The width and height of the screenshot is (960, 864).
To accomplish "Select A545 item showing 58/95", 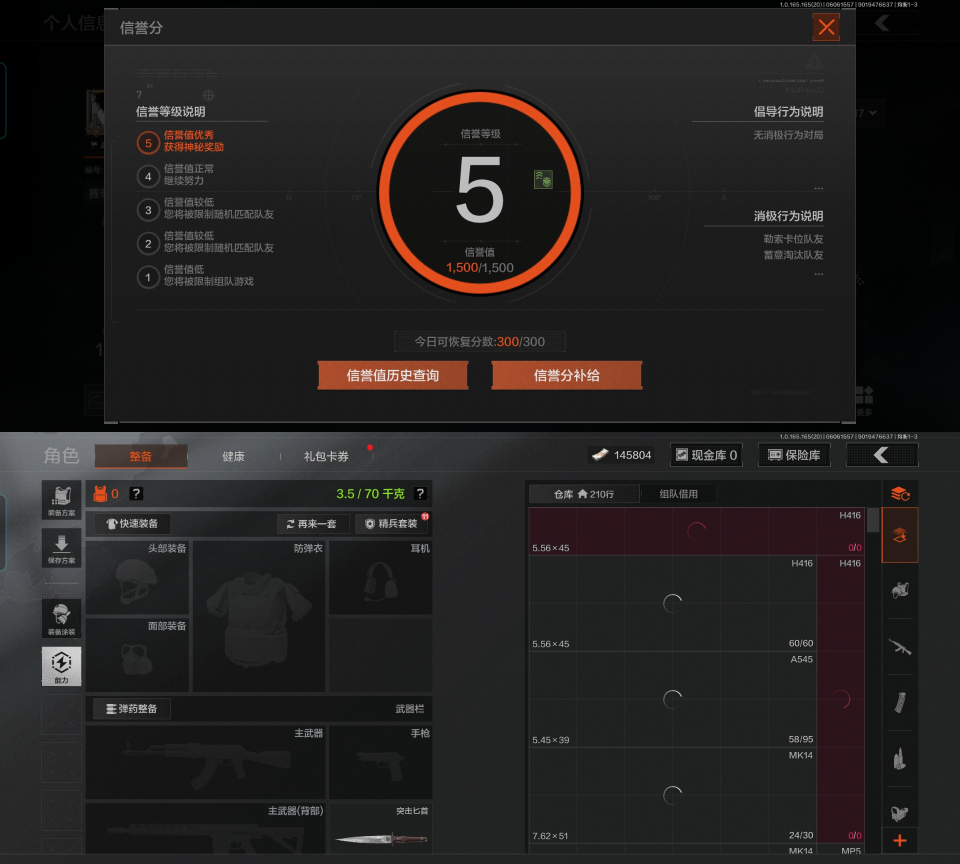I will coord(672,699).
